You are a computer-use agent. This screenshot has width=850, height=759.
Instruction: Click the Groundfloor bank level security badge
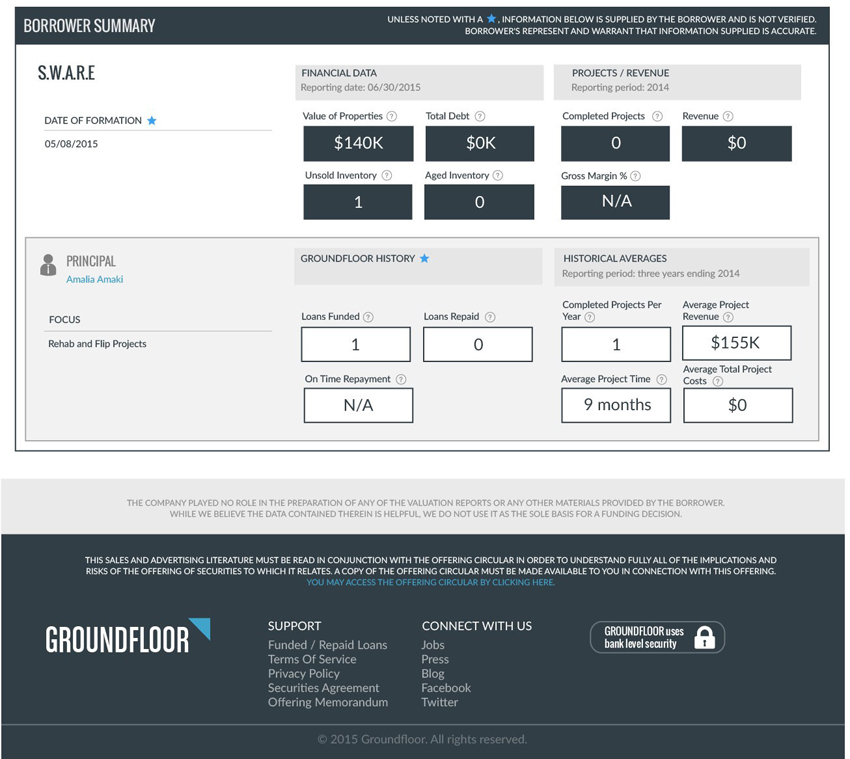coord(657,637)
